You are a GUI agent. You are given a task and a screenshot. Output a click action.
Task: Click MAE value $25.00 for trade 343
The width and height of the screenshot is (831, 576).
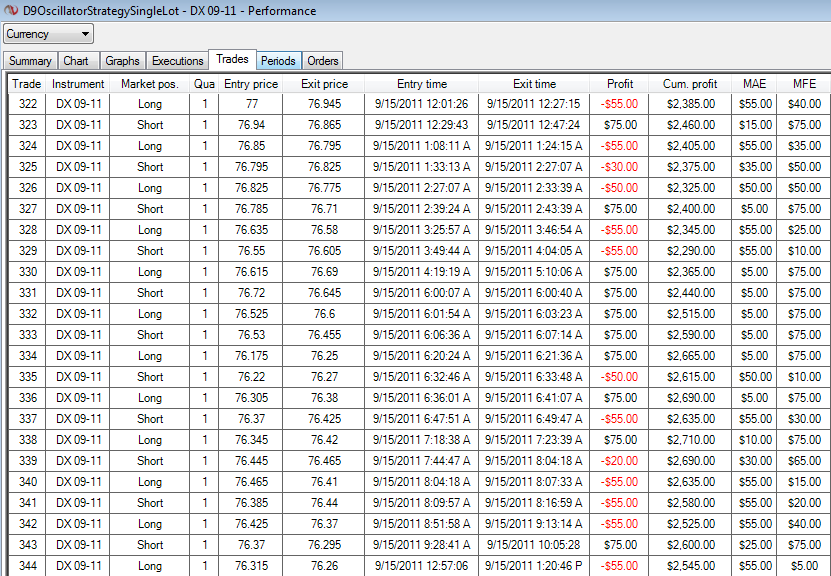pyautogui.click(x=755, y=545)
